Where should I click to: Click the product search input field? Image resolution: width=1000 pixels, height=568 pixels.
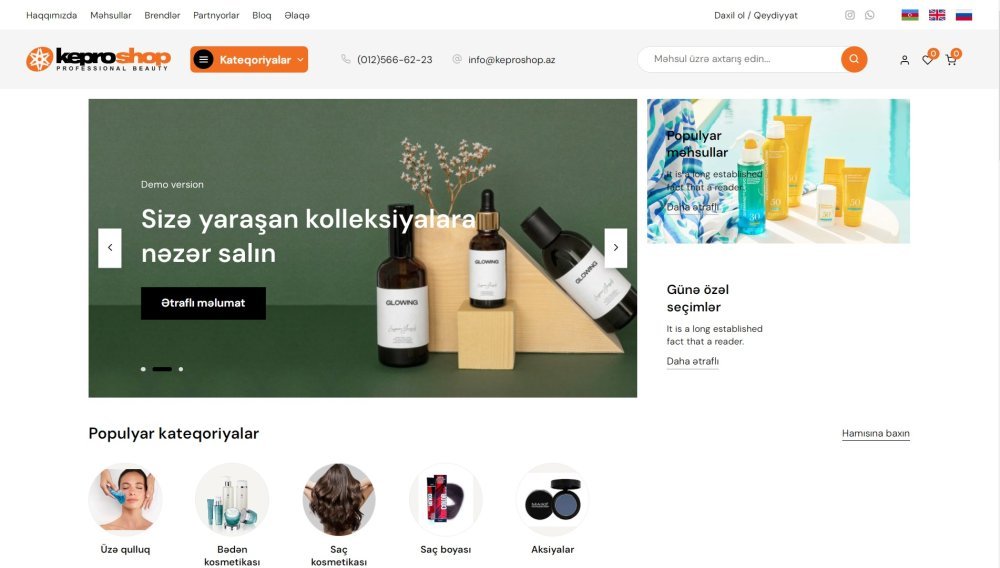coord(740,59)
